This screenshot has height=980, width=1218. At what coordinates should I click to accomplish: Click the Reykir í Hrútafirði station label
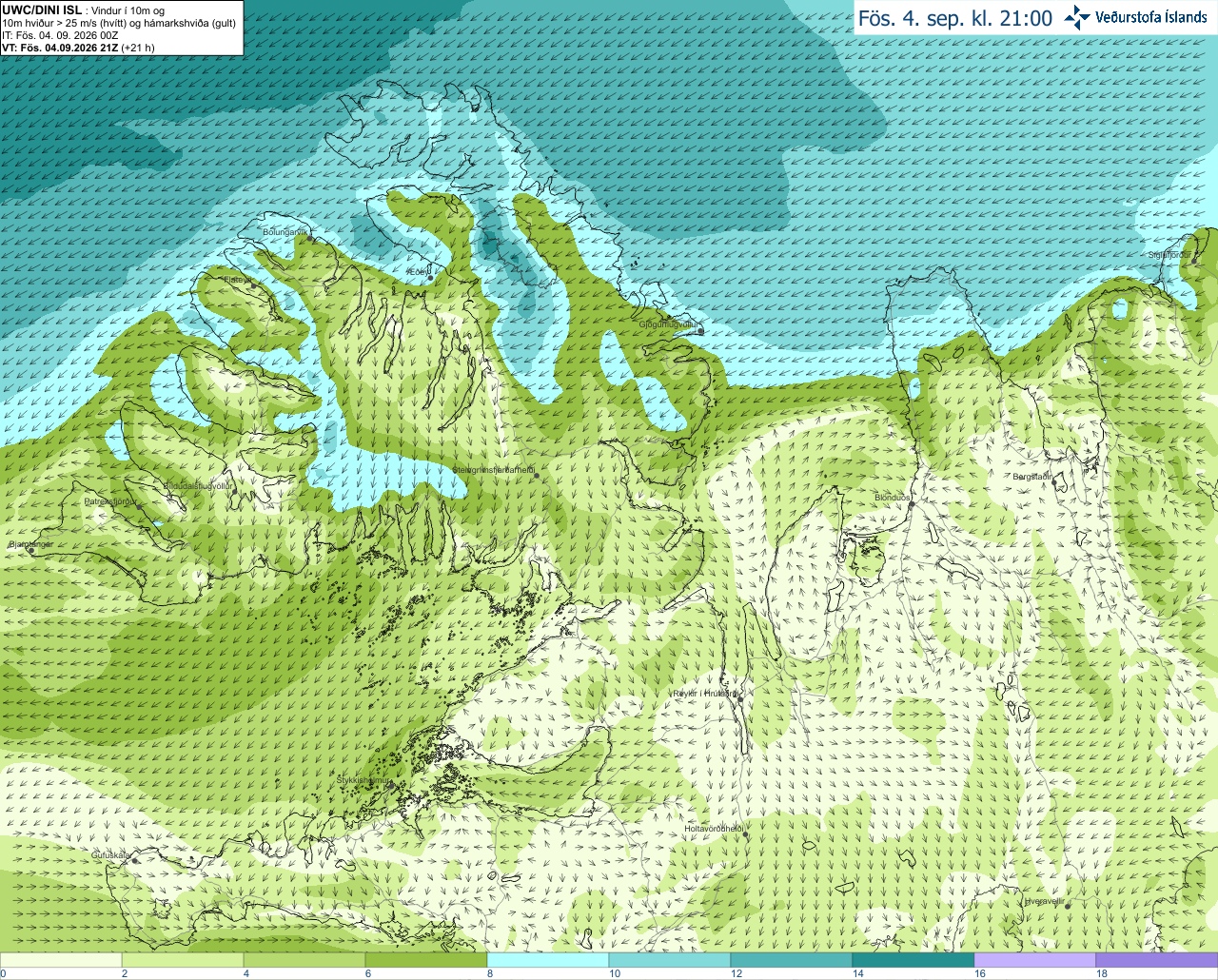(x=705, y=694)
